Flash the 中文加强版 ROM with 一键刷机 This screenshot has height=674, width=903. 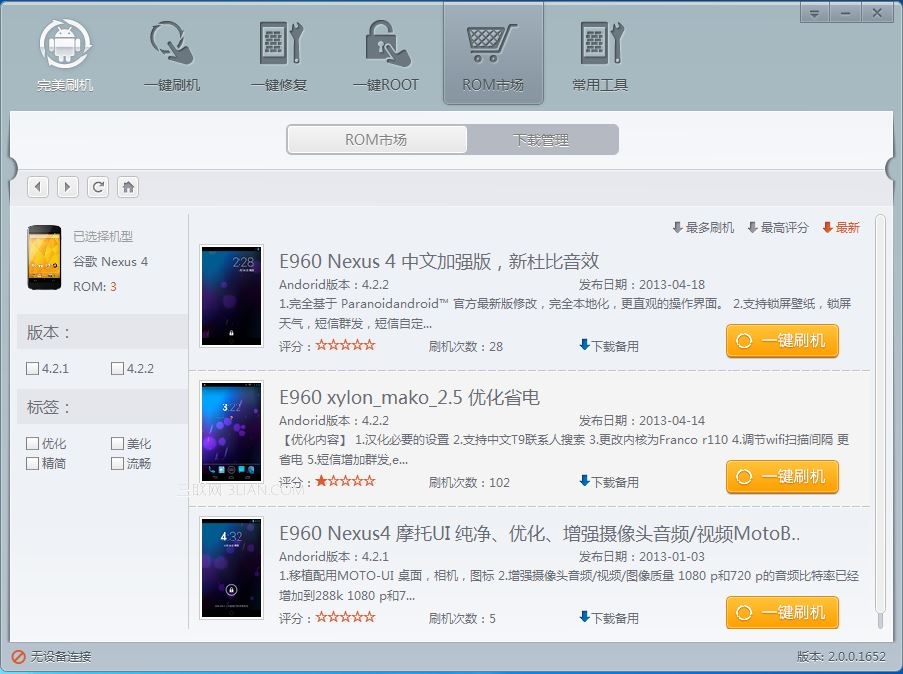782,341
